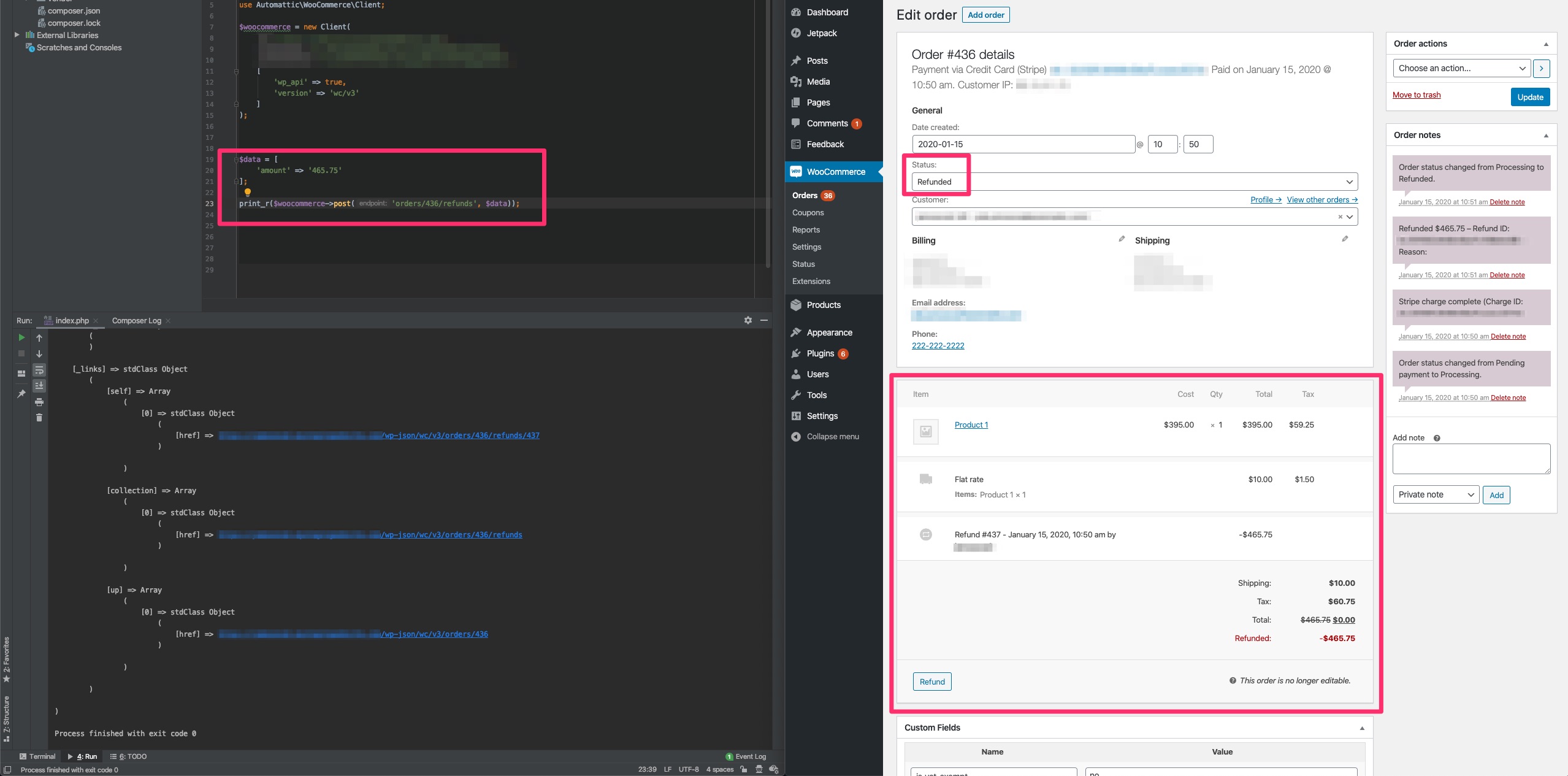Stop the running process in the Run panel
Image resolution: width=1568 pixels, height=776 pixels.
pyautogui.click(x=21, y=354)
